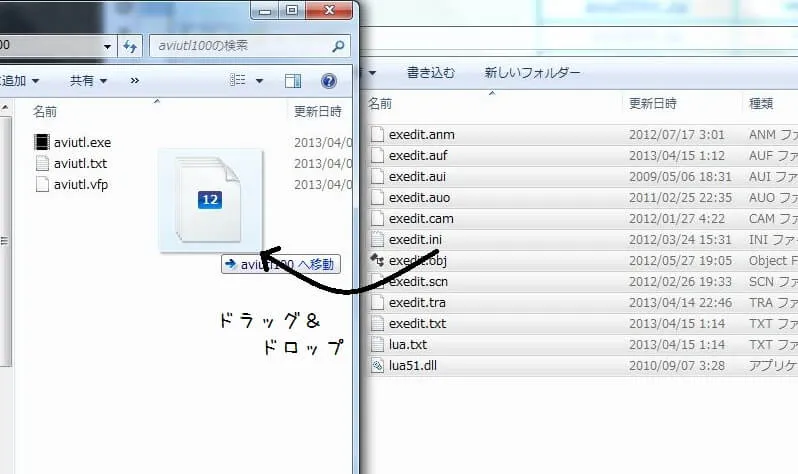Expand the 追加 dropdown in toolbar

(19, 80)
